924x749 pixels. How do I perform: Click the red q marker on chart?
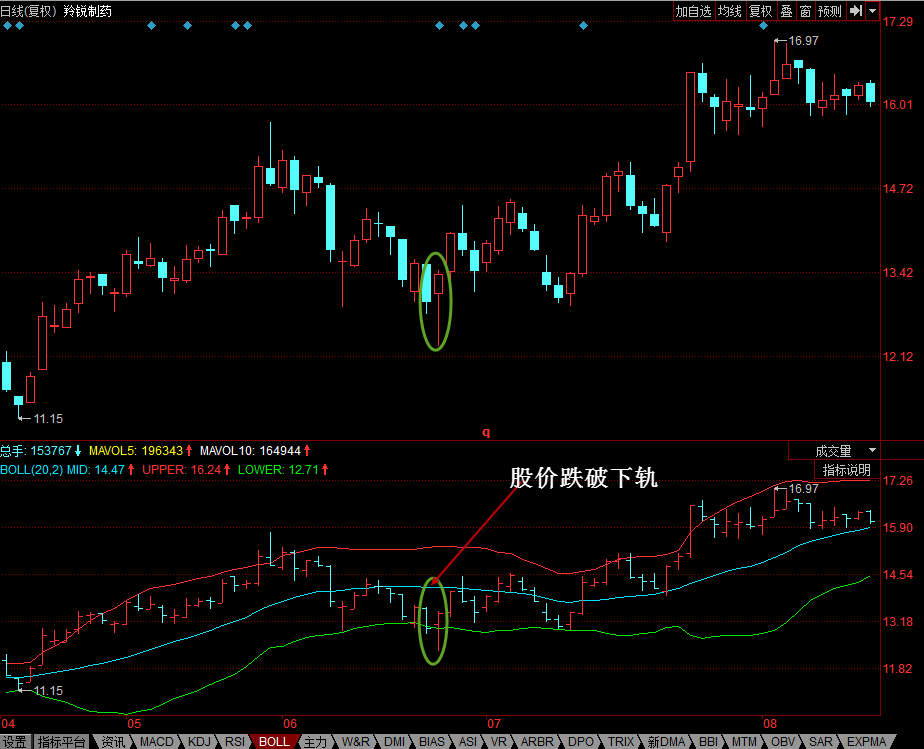[x=486, y=432]
